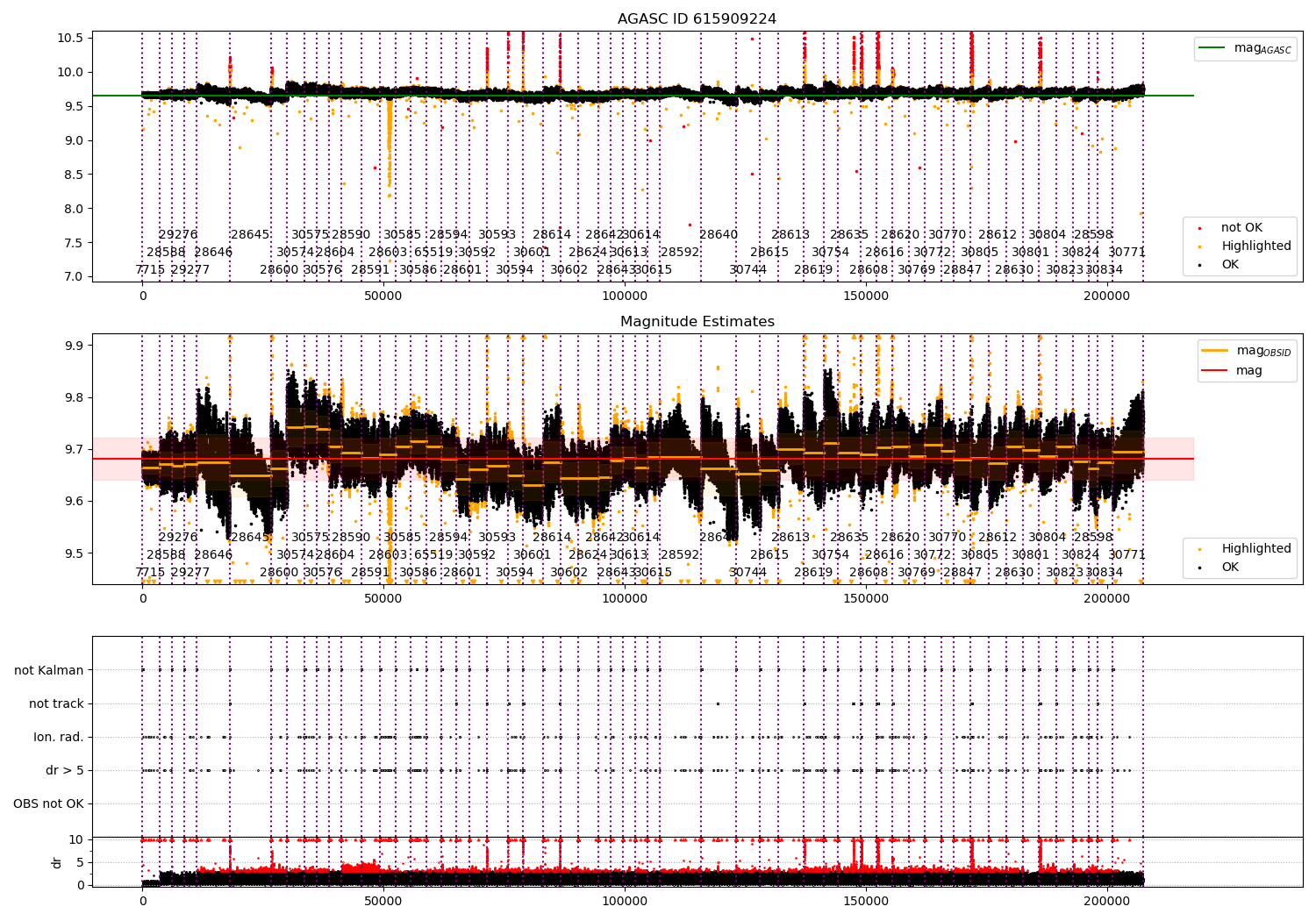Click obsid label 30771 in top panel
Image resolution: width=1316 pixels, height=921 pixels.
pyautogui.click(x=1127, y=253)
